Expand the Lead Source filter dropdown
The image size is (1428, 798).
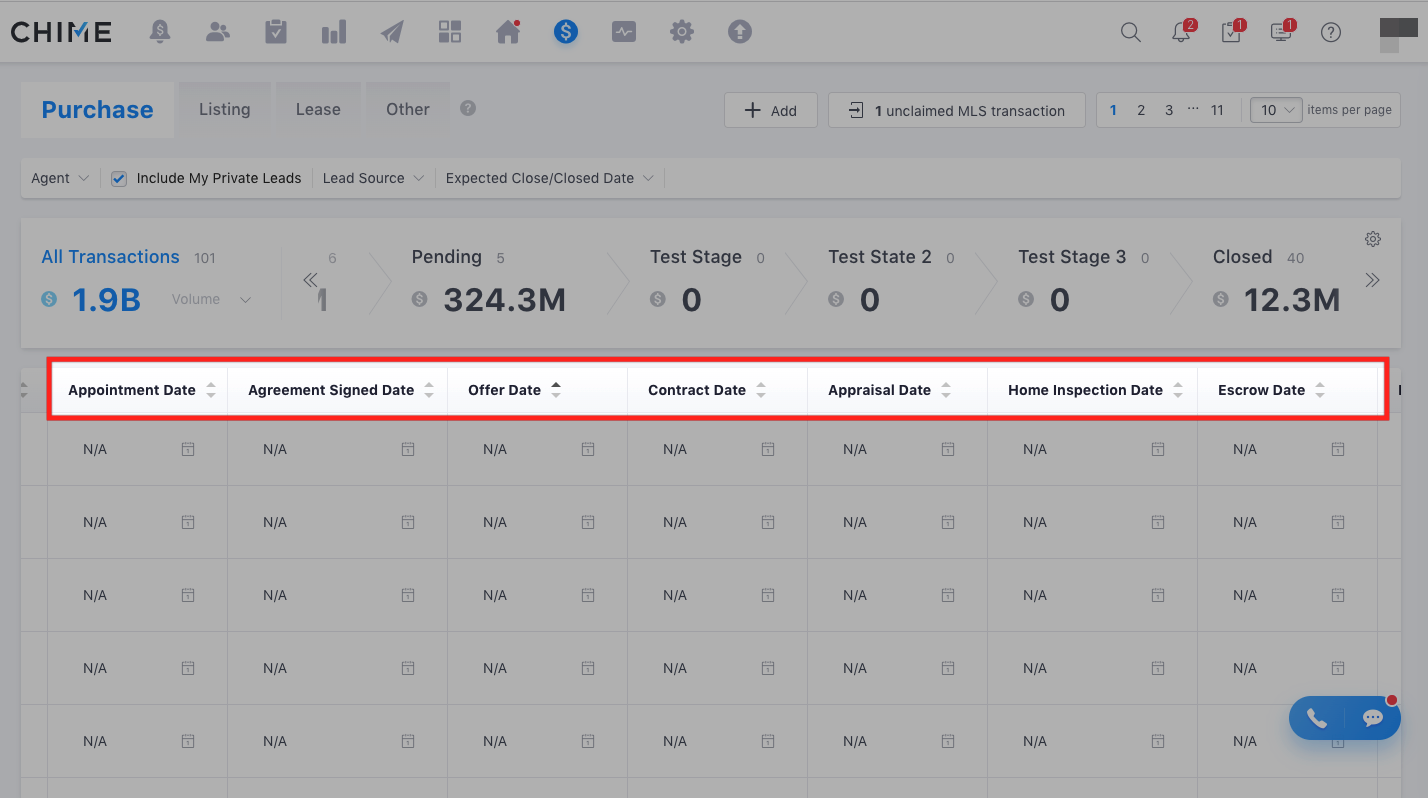[x=373, y=178]
